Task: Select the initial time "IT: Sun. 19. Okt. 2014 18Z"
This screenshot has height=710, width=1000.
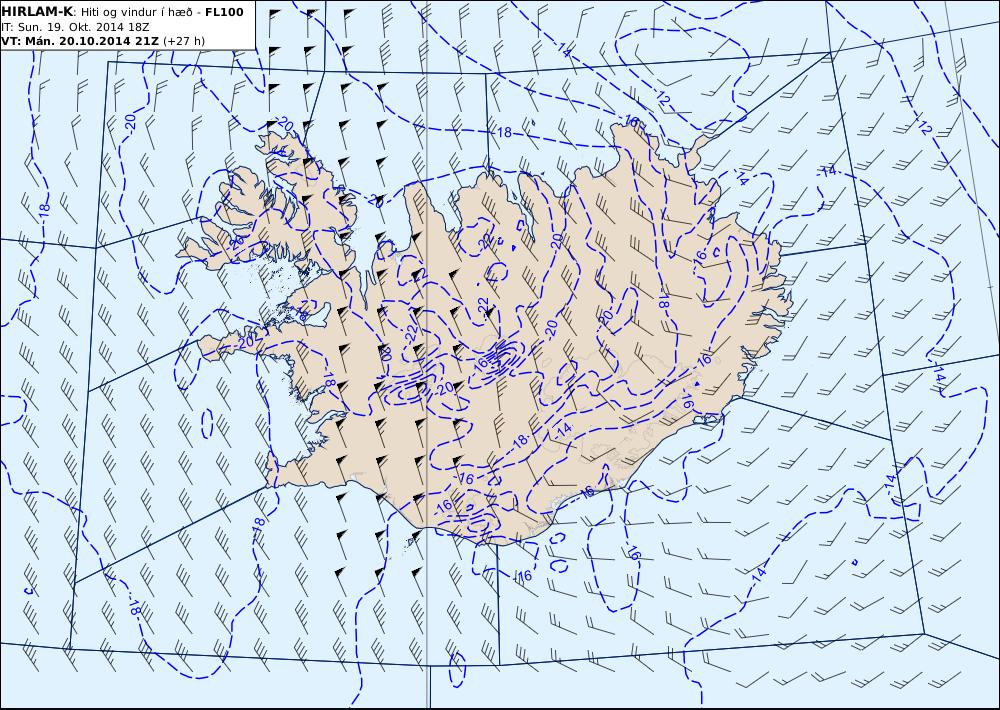Action: tap(75, 27)
